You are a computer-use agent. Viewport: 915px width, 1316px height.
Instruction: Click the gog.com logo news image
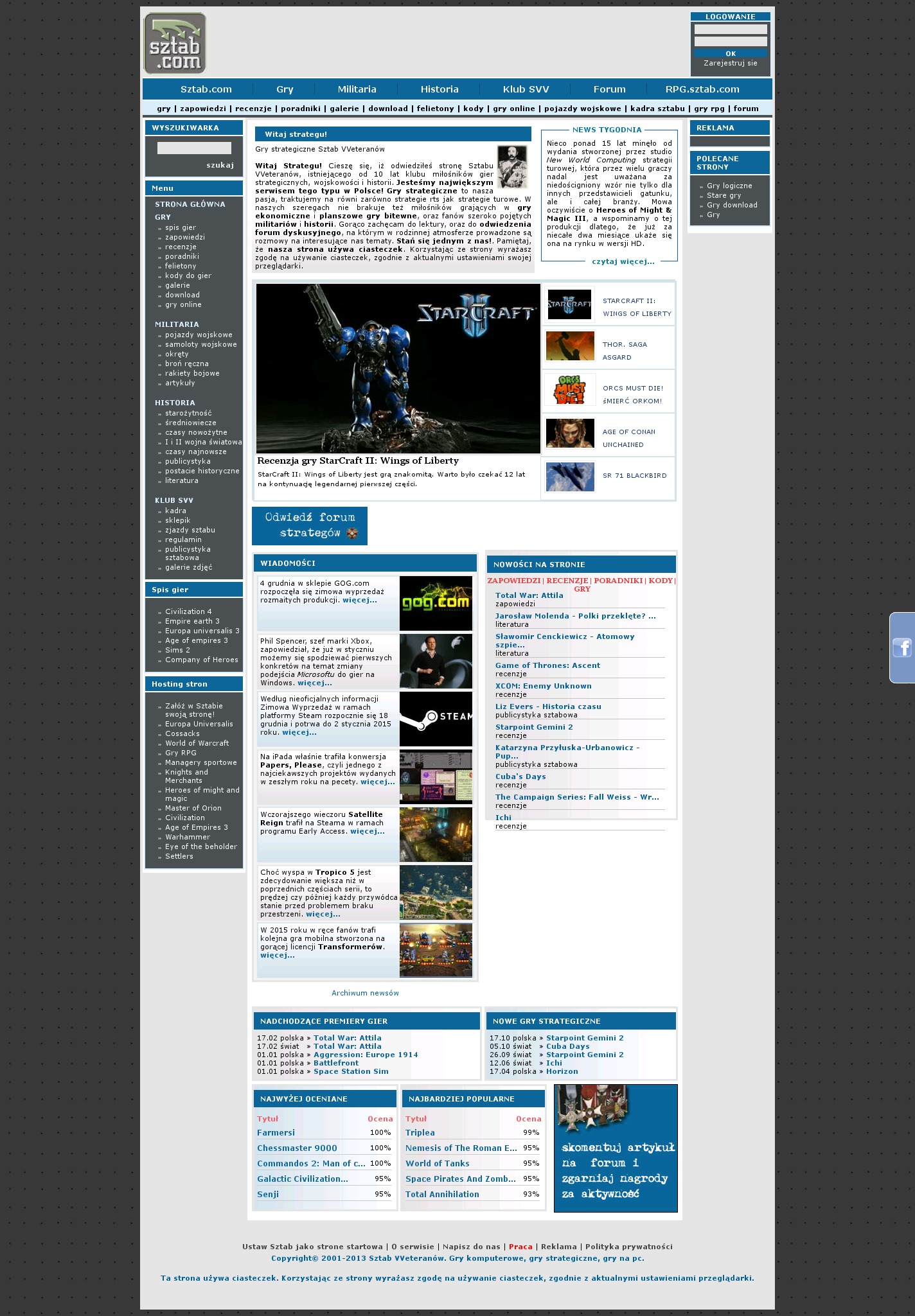tap(436, 603)
